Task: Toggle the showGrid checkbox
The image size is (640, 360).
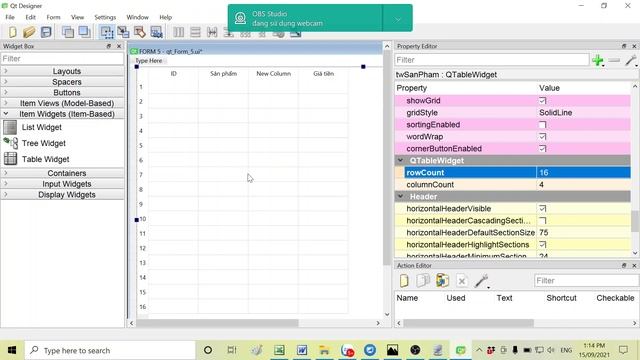Action: tap(542, 100)
